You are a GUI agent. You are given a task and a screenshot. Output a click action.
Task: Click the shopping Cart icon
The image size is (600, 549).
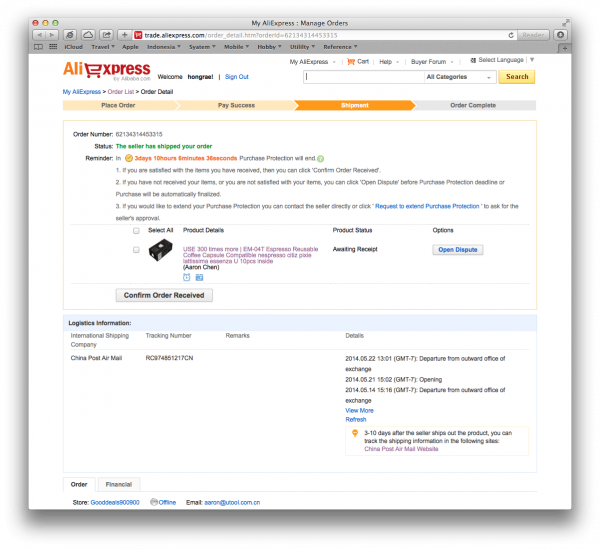(x=351, y=62)
